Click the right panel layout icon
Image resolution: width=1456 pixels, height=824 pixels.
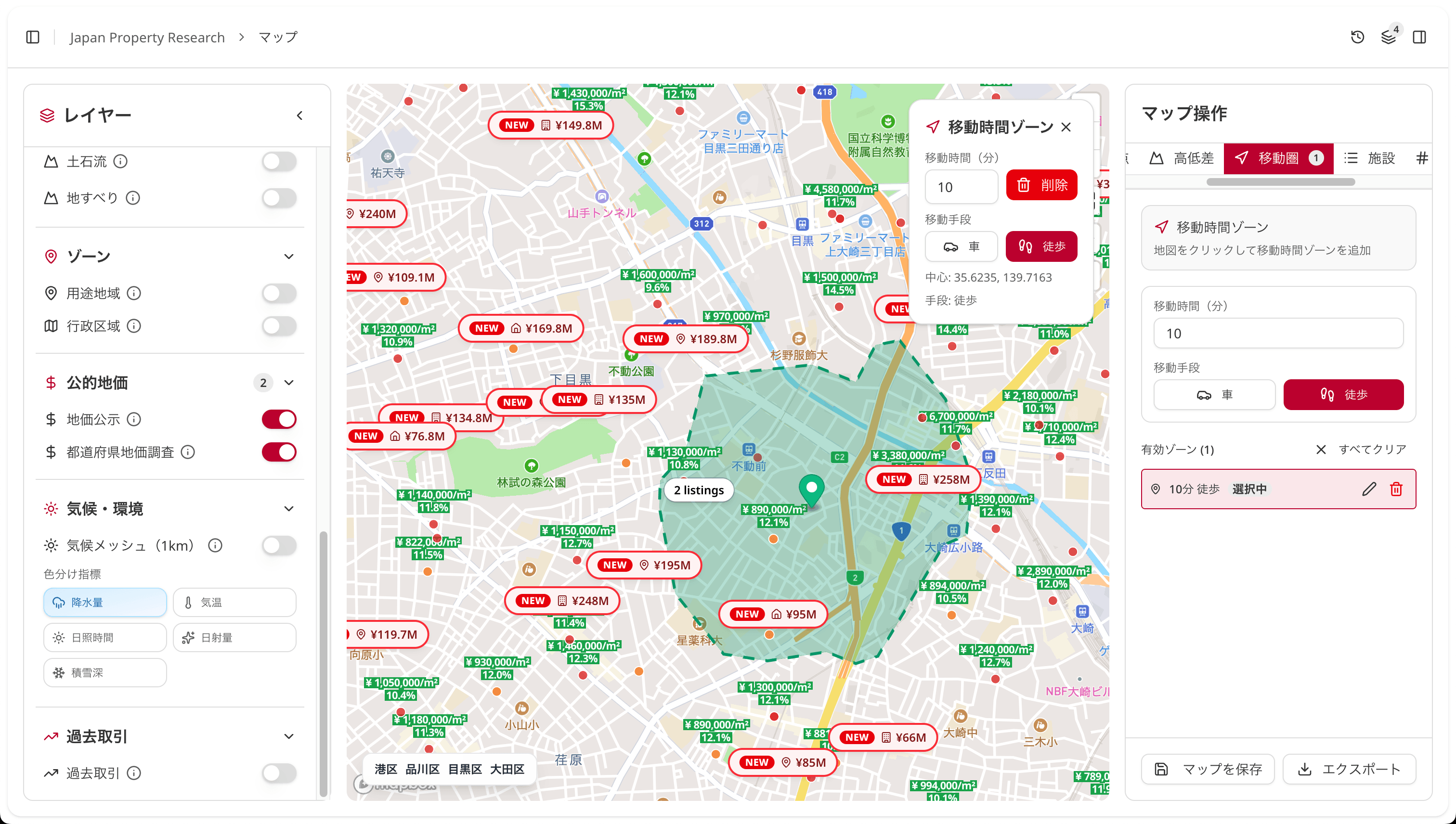[1419, 38]
